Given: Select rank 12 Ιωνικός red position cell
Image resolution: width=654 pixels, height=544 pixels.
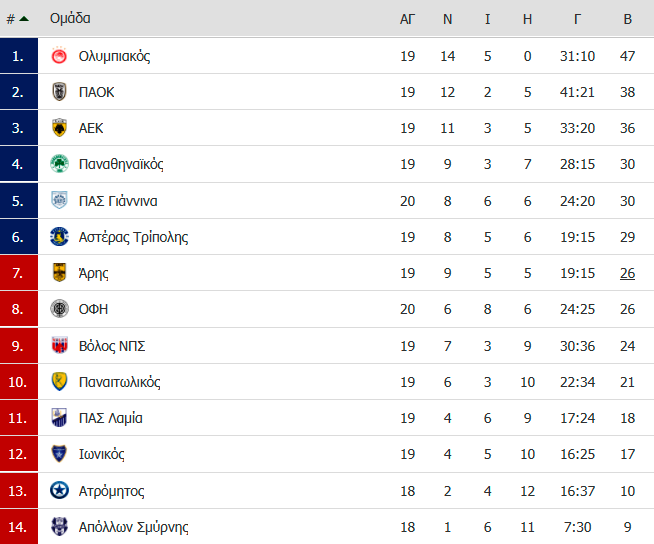Looking at the screenshot, I should (19, 454).
